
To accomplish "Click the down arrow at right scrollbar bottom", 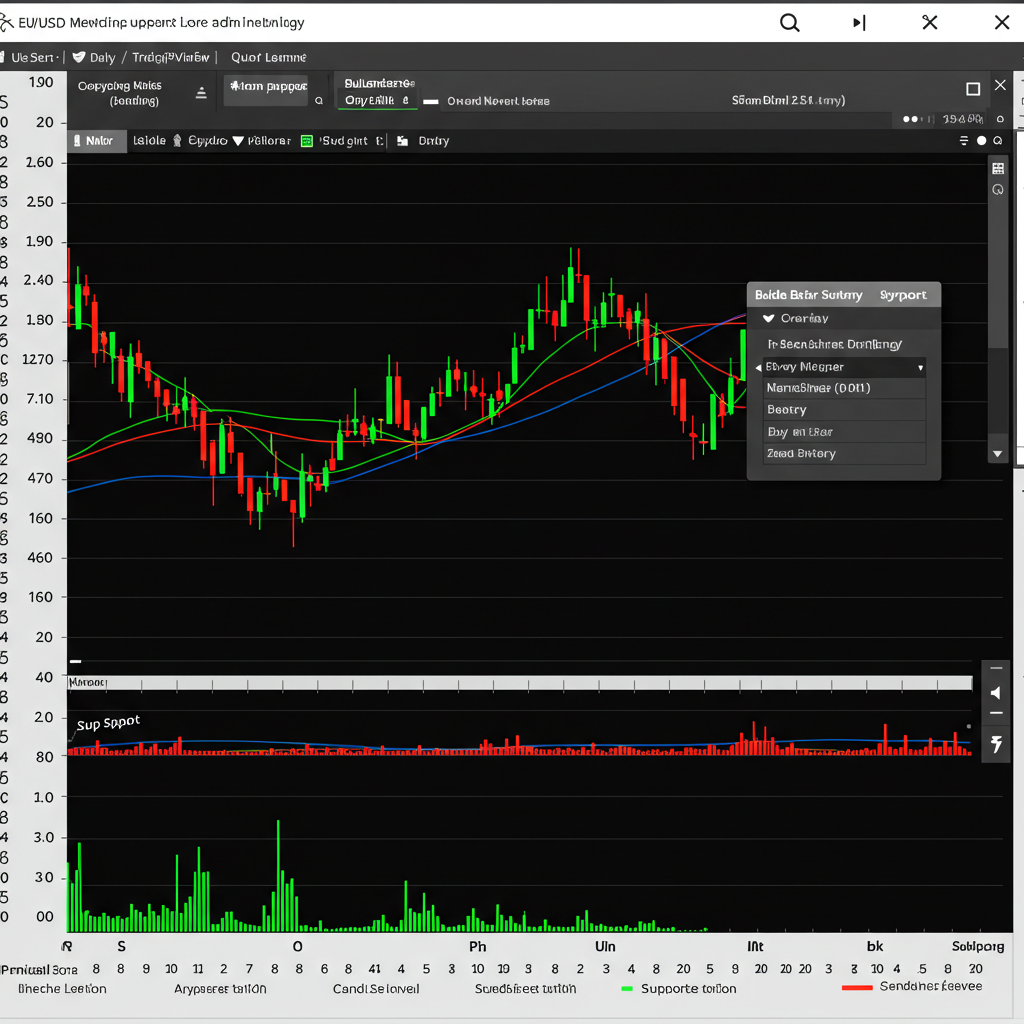I will 997,454.
